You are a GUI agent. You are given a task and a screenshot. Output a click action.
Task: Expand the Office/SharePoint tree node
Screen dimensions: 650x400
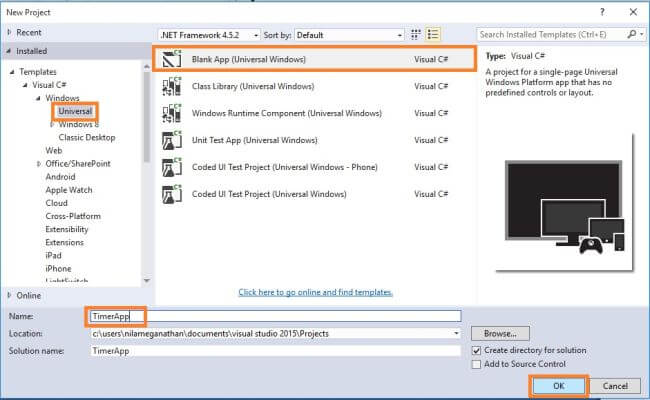39,164
